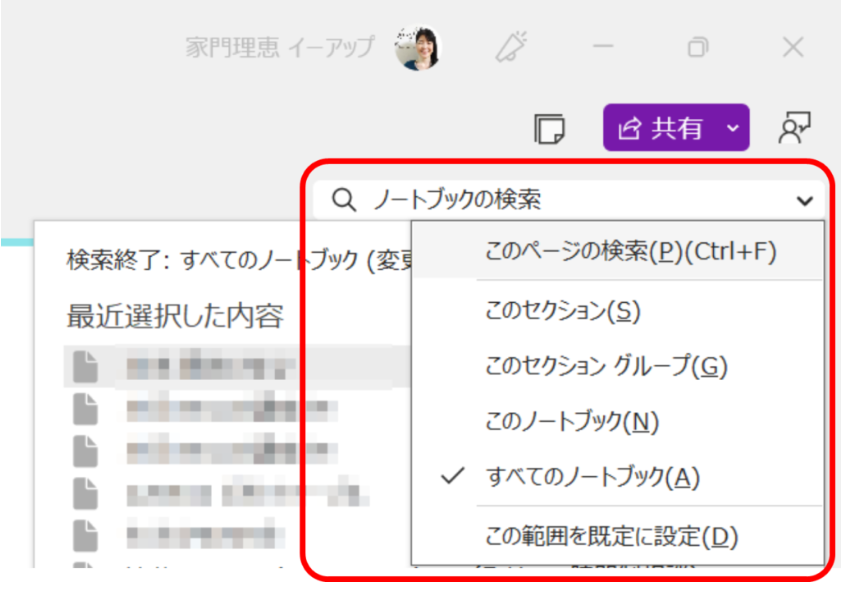Expand the 共有 button dropdown arrow
This screenshot has height=602, width=846.
tap(733, 128)
